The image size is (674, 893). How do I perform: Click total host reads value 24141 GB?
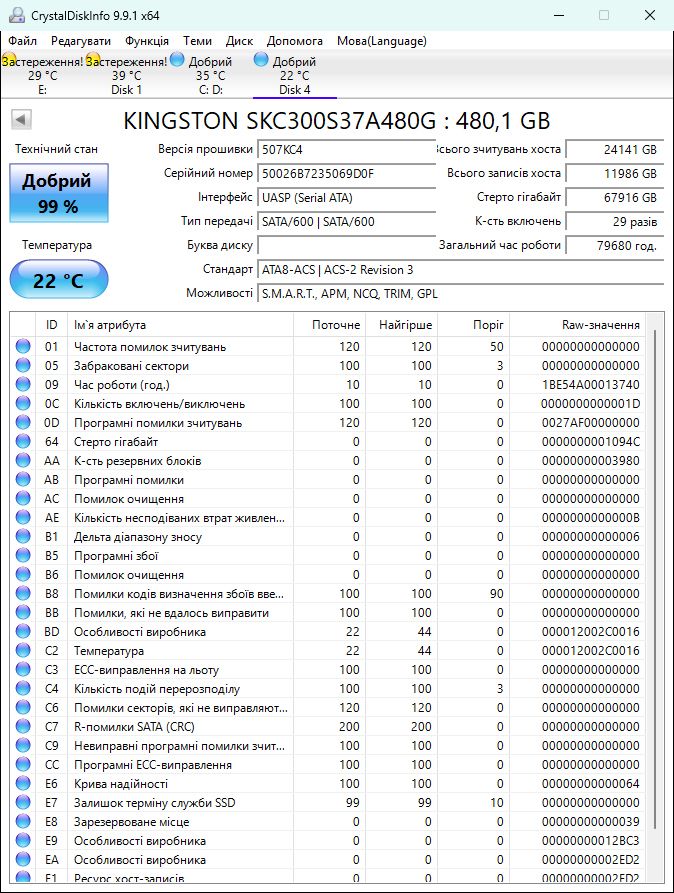pyautogui.click(x=614, y=150)
